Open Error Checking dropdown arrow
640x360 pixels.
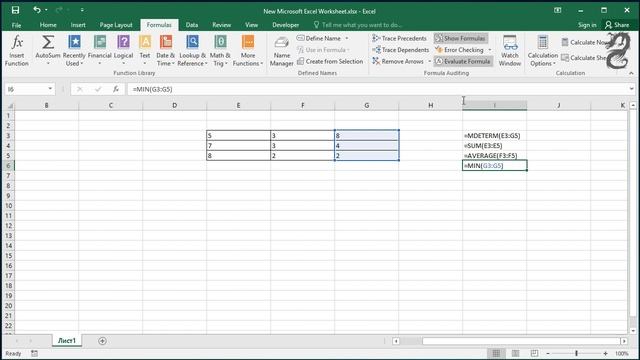[489, 50]
